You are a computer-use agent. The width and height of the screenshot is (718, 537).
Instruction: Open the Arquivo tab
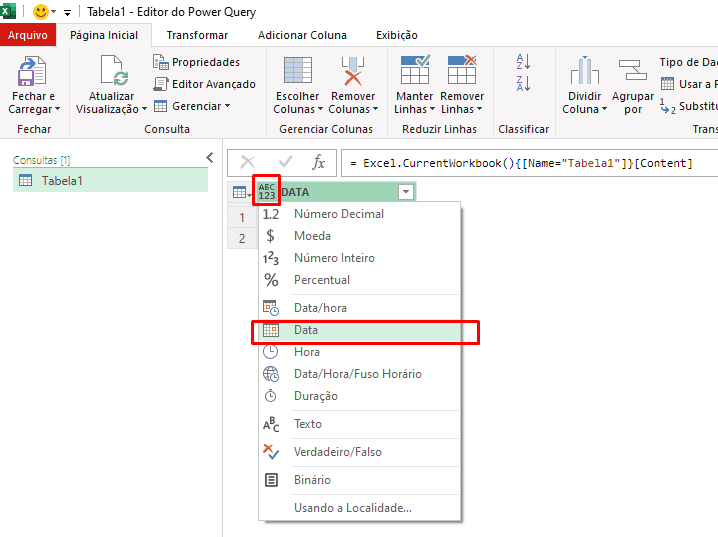point(27,35)
